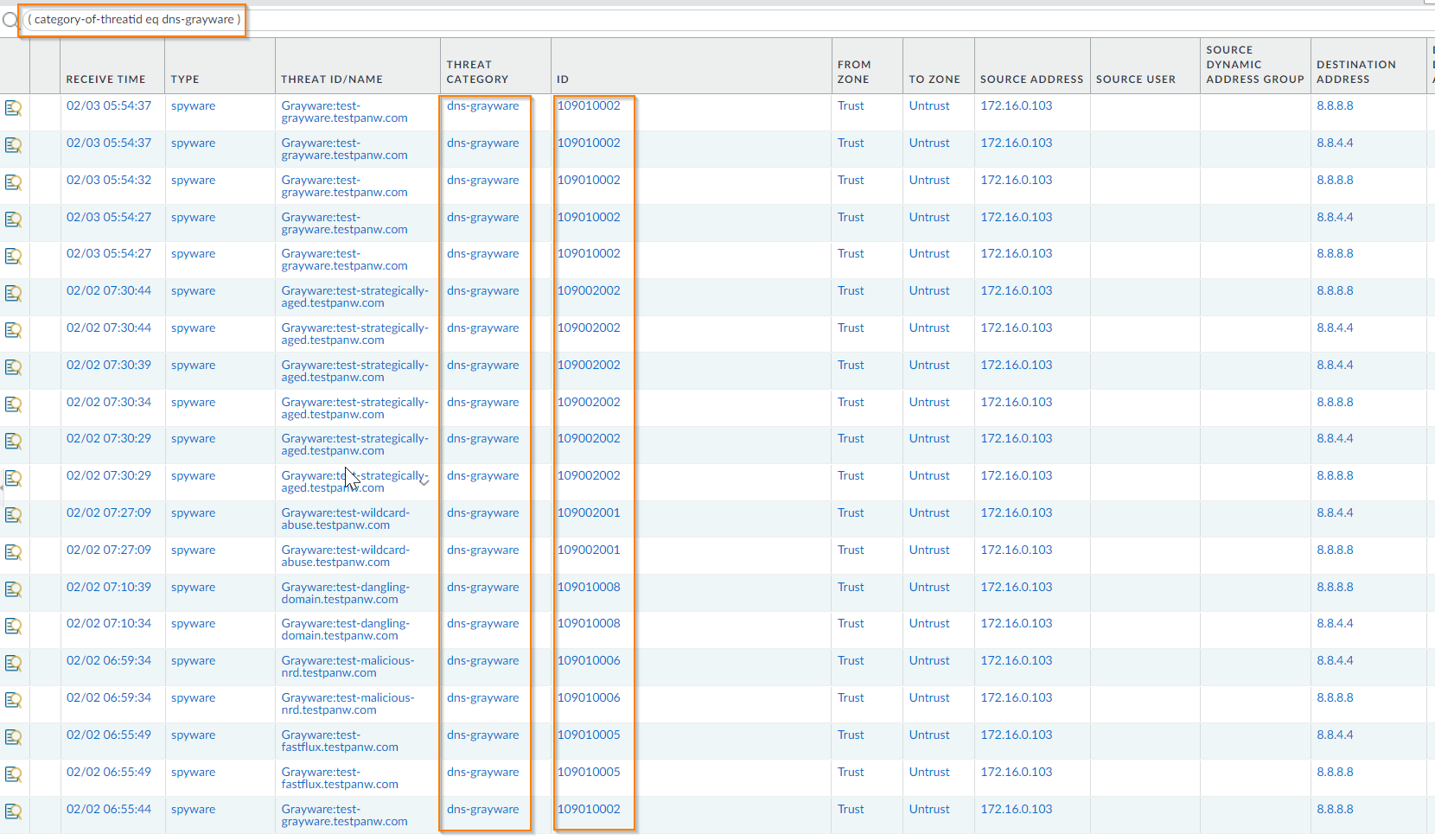Open the Receive Time column header menu
Image resolution: width=1435 pixels, height=840 pixels.
point(105,79)
